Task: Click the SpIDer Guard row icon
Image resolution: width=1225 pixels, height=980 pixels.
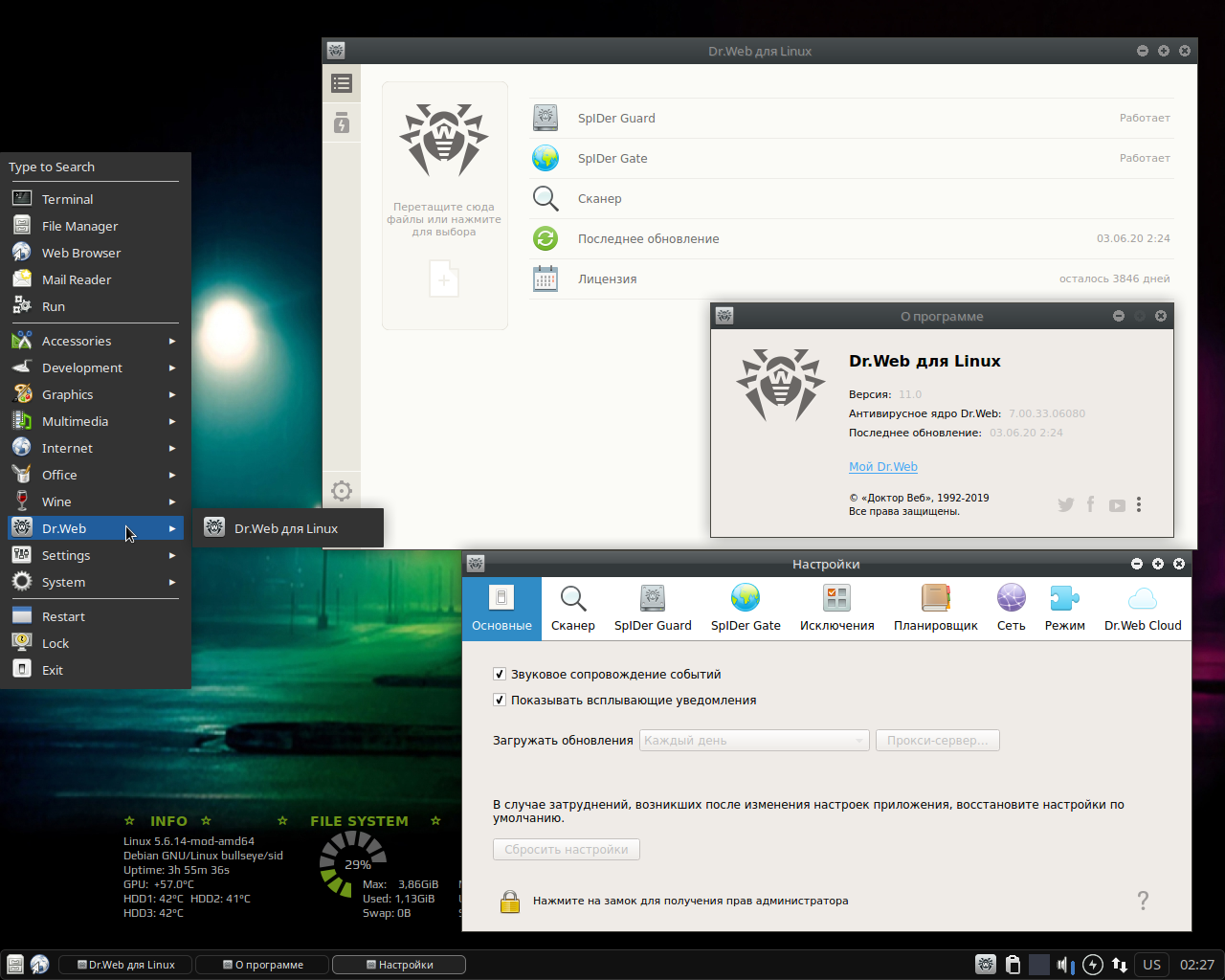Action: [546, 118]
